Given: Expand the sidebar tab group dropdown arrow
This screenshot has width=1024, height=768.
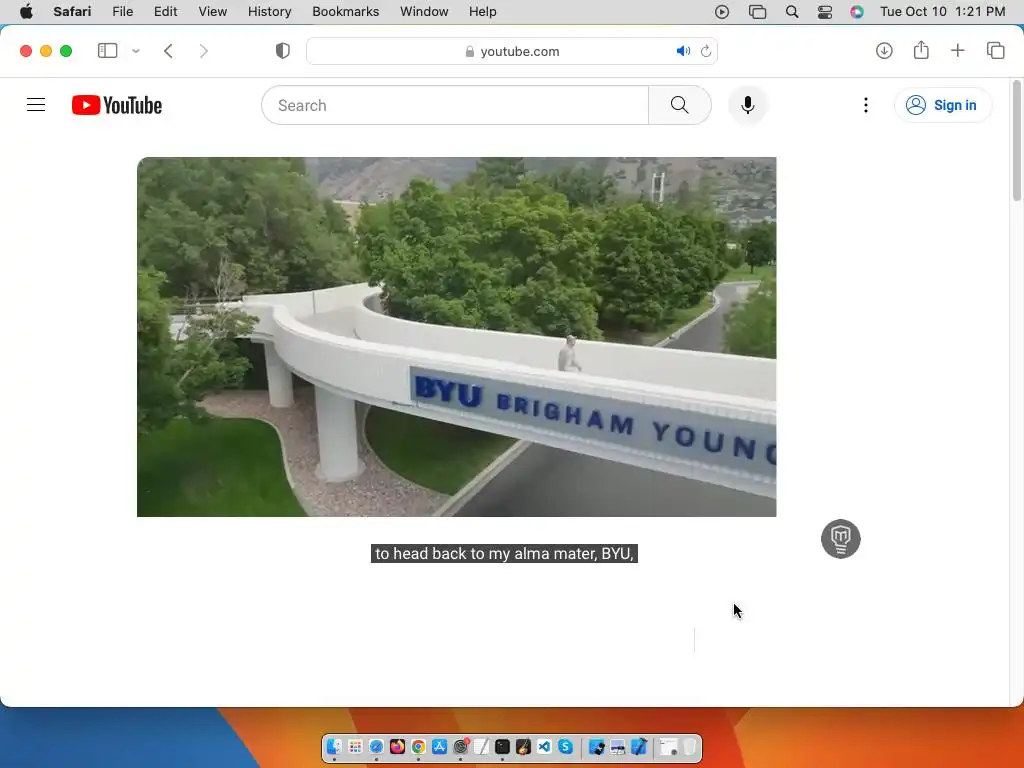Looking at the screenshot, I should 136,51.
